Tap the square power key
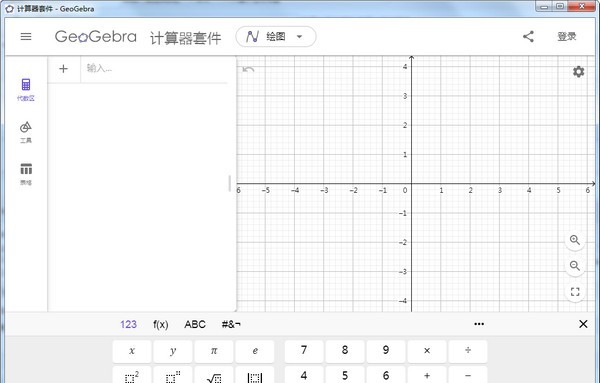The height and width of the screenshot is (383, 600). 132,375
